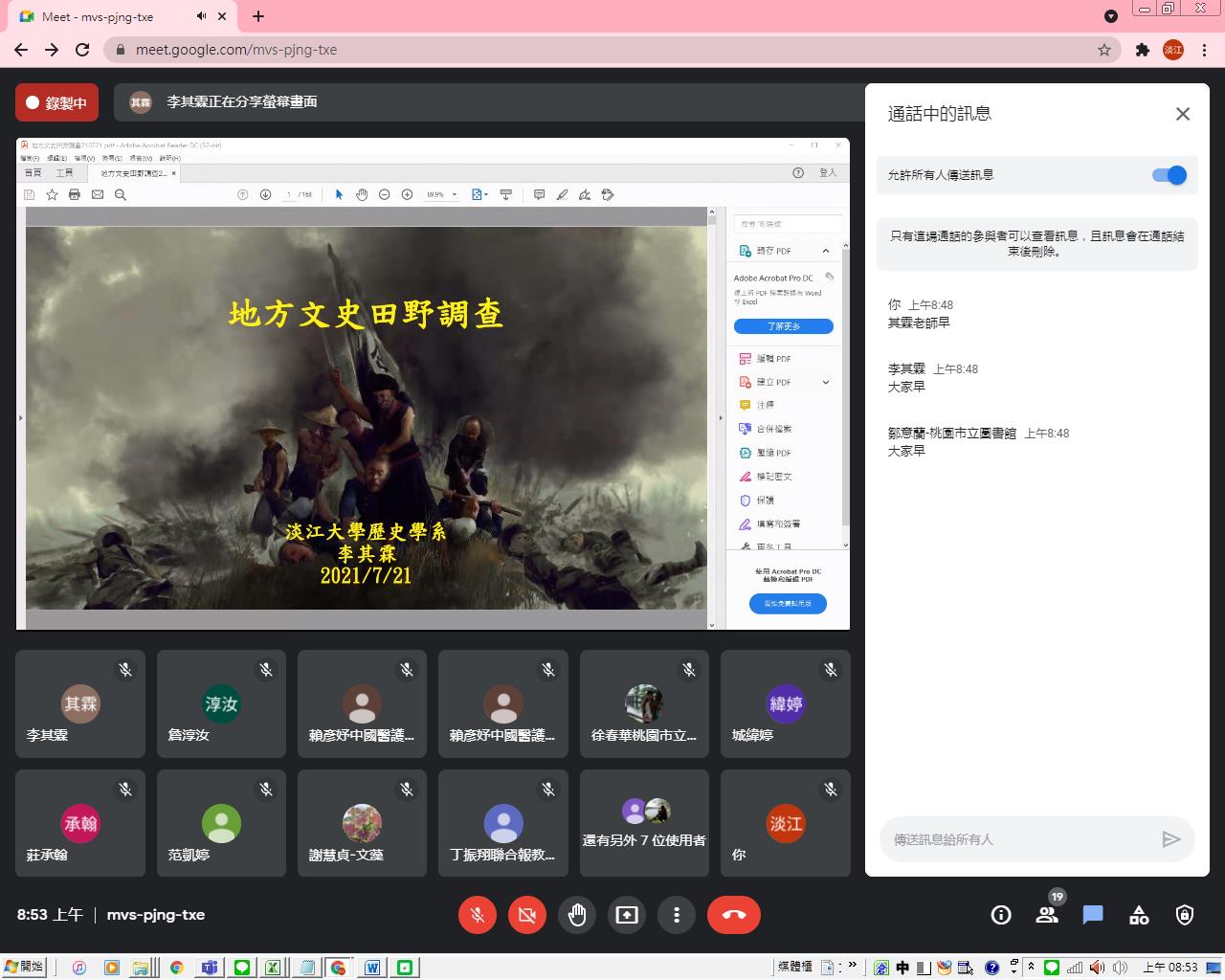Click the send message arrow icon
The height and width of the screenshot is (980, 1225).
click(x=1171, y=839)
